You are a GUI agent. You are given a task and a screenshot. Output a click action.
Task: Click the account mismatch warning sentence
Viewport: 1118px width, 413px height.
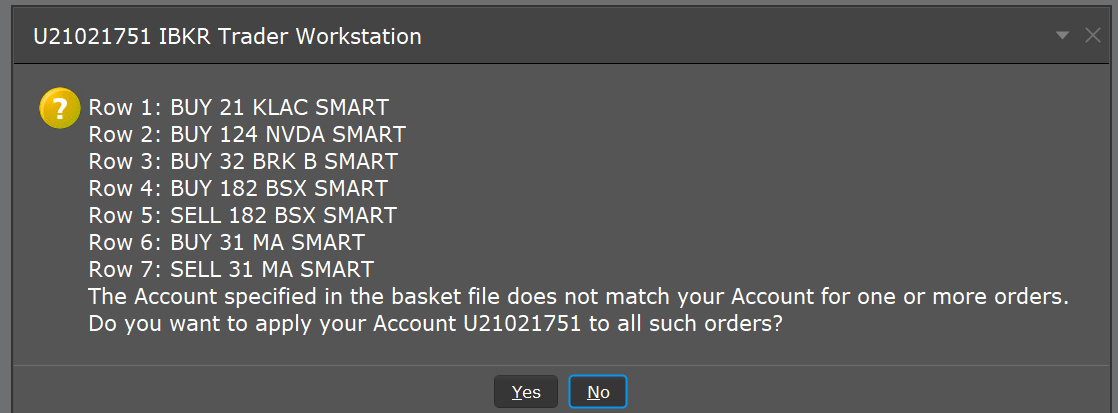[x=578, y=297]
